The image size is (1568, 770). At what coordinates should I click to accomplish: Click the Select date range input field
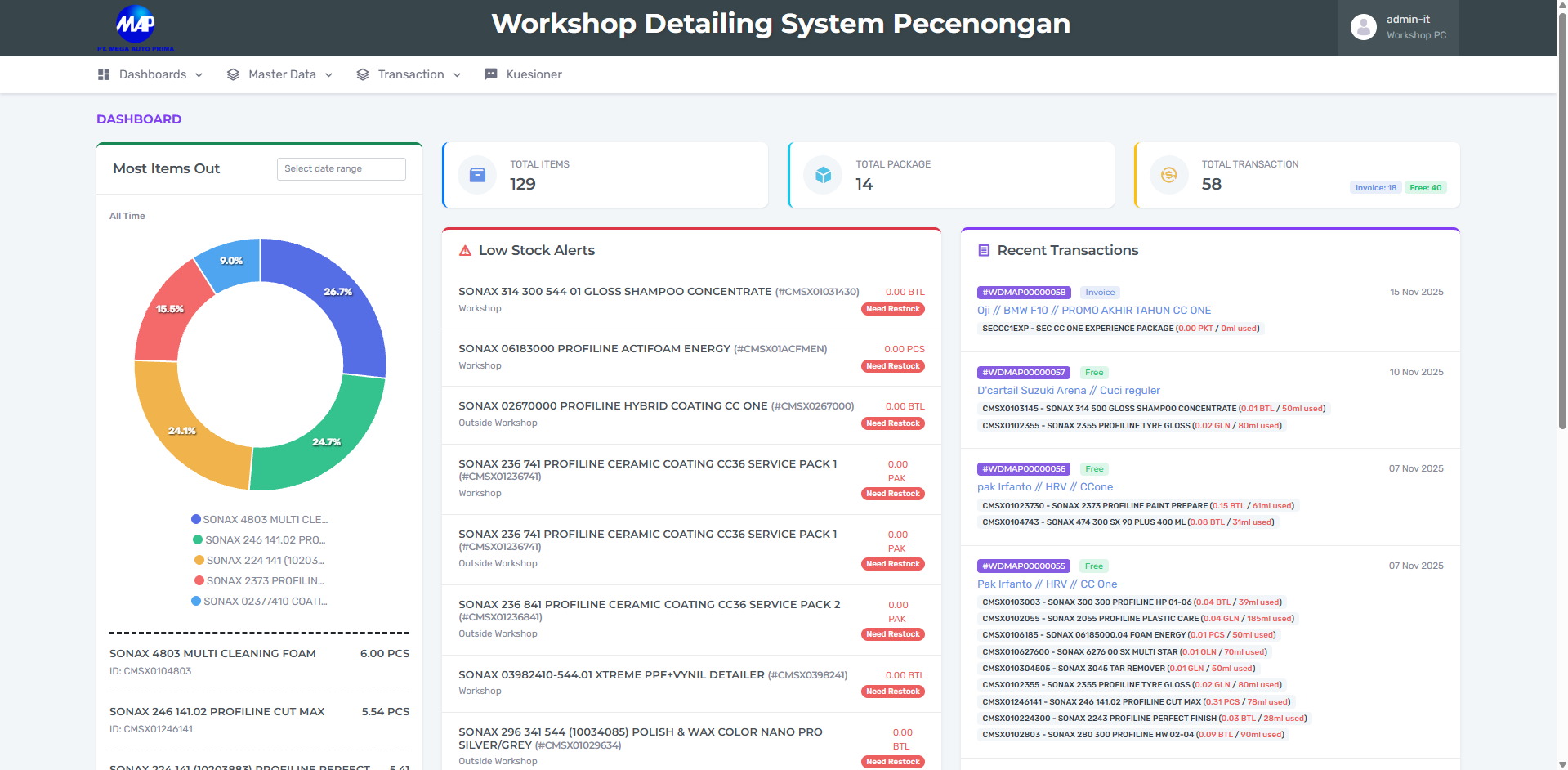pos(340,168)
